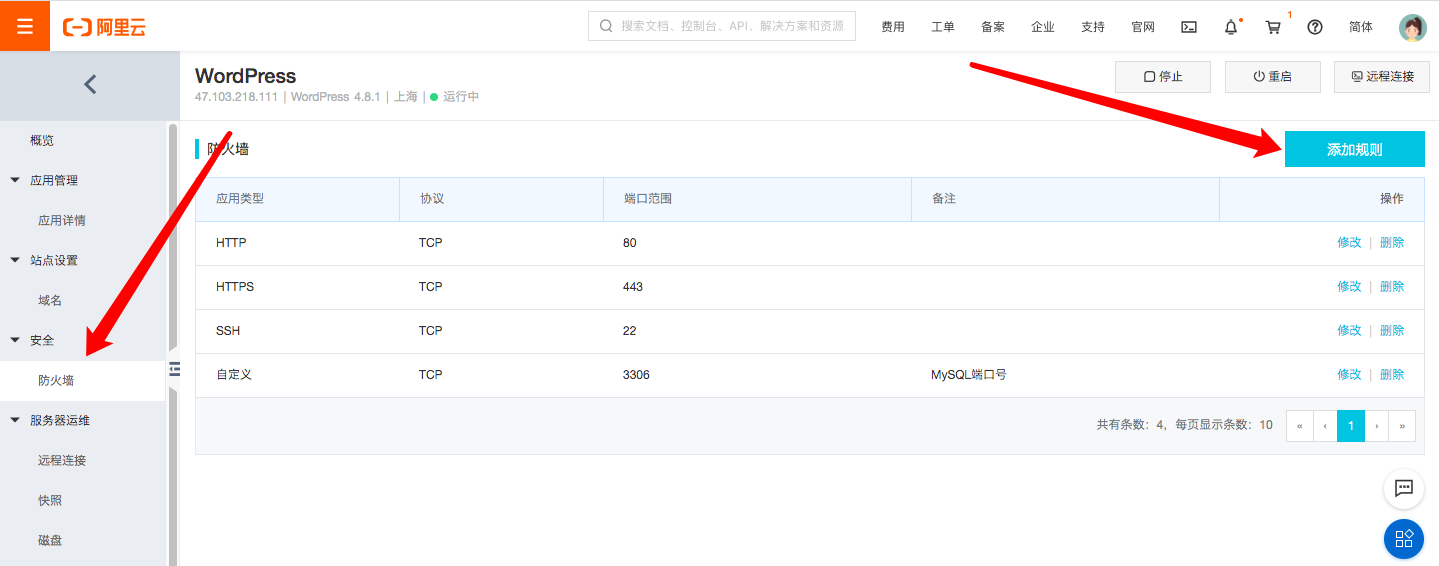This screenshot has height=566, width=1439.
Task: Click the IP address 47.103.218.111
Action: click(x=237, y=97)
